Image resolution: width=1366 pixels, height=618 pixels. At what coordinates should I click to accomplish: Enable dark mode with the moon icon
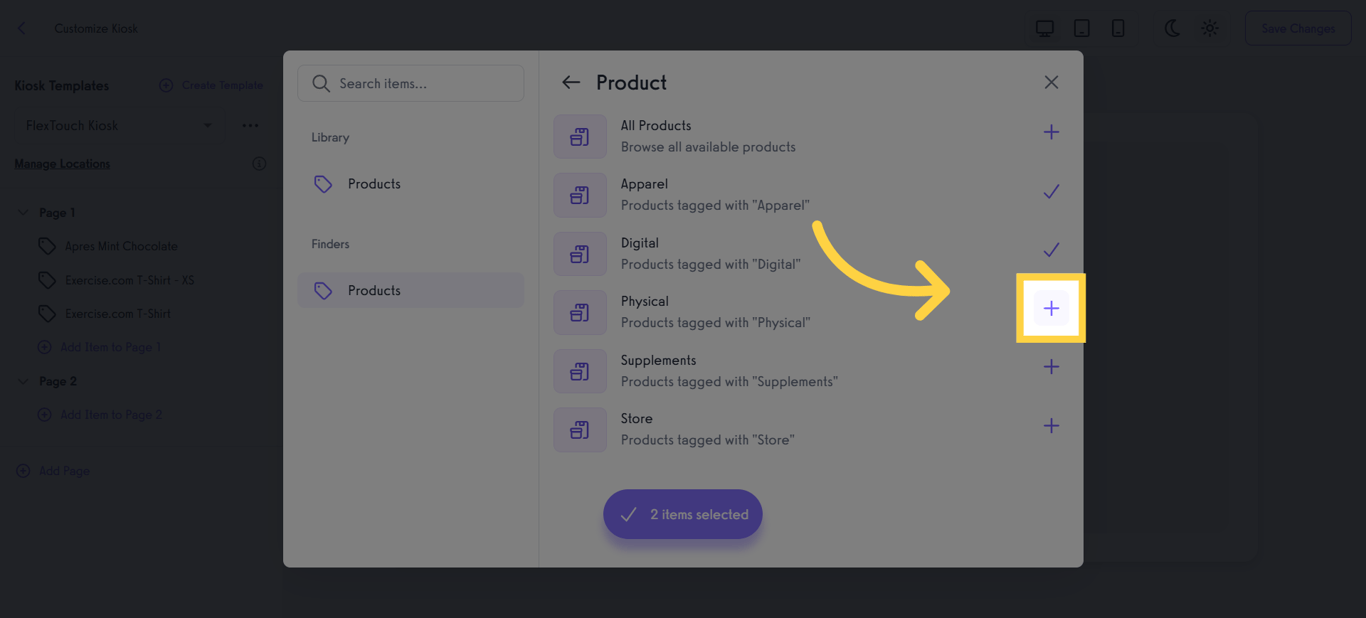1171,28
